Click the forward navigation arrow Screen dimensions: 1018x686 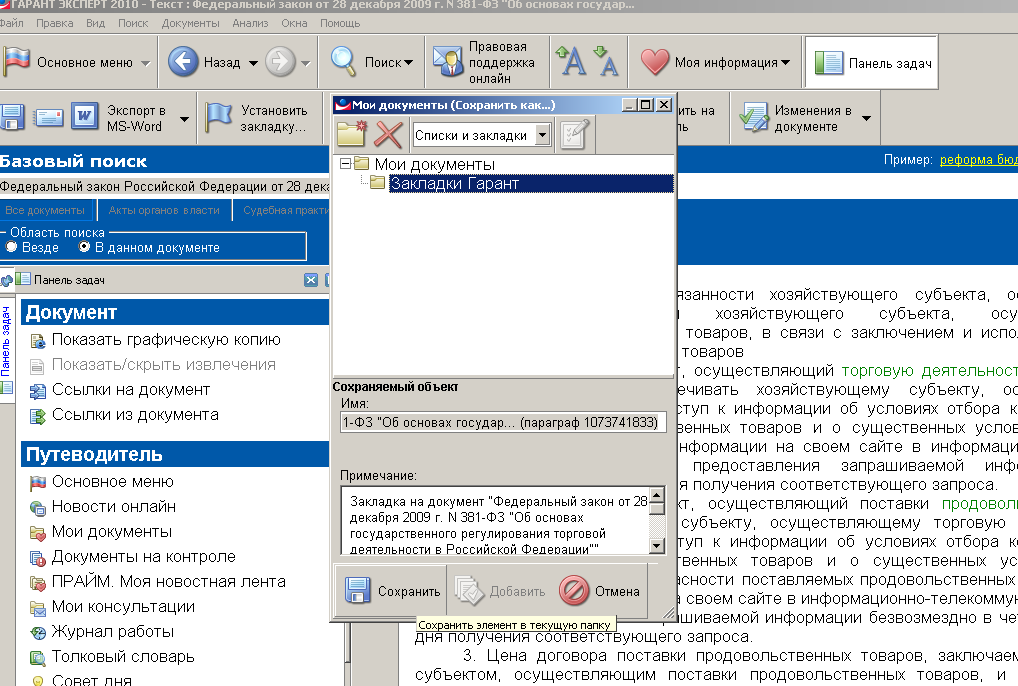(x=280, y=62)
